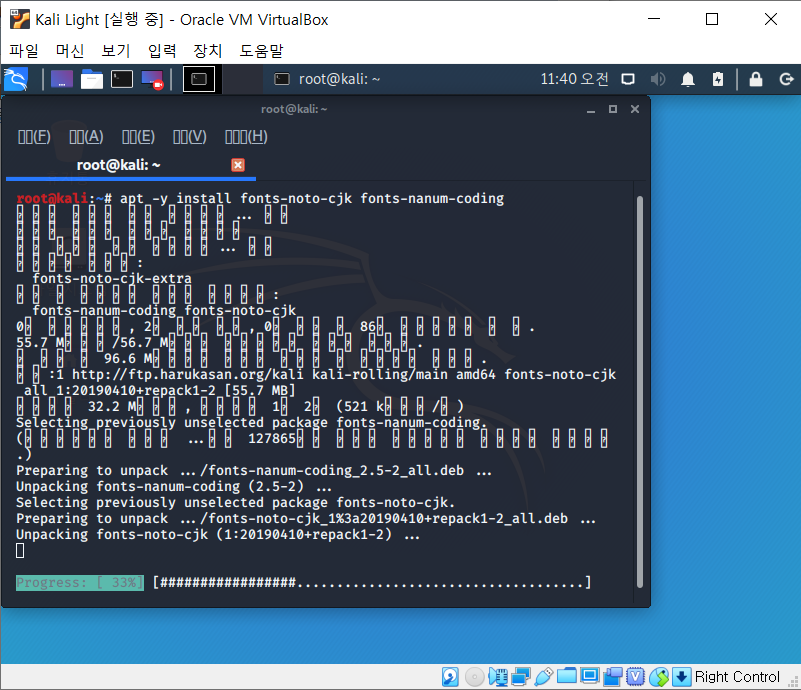The height and width of the screenshot is (690, 801).
Task: Click VirtualBox display status icon
Action: click(x=590, y=677)
